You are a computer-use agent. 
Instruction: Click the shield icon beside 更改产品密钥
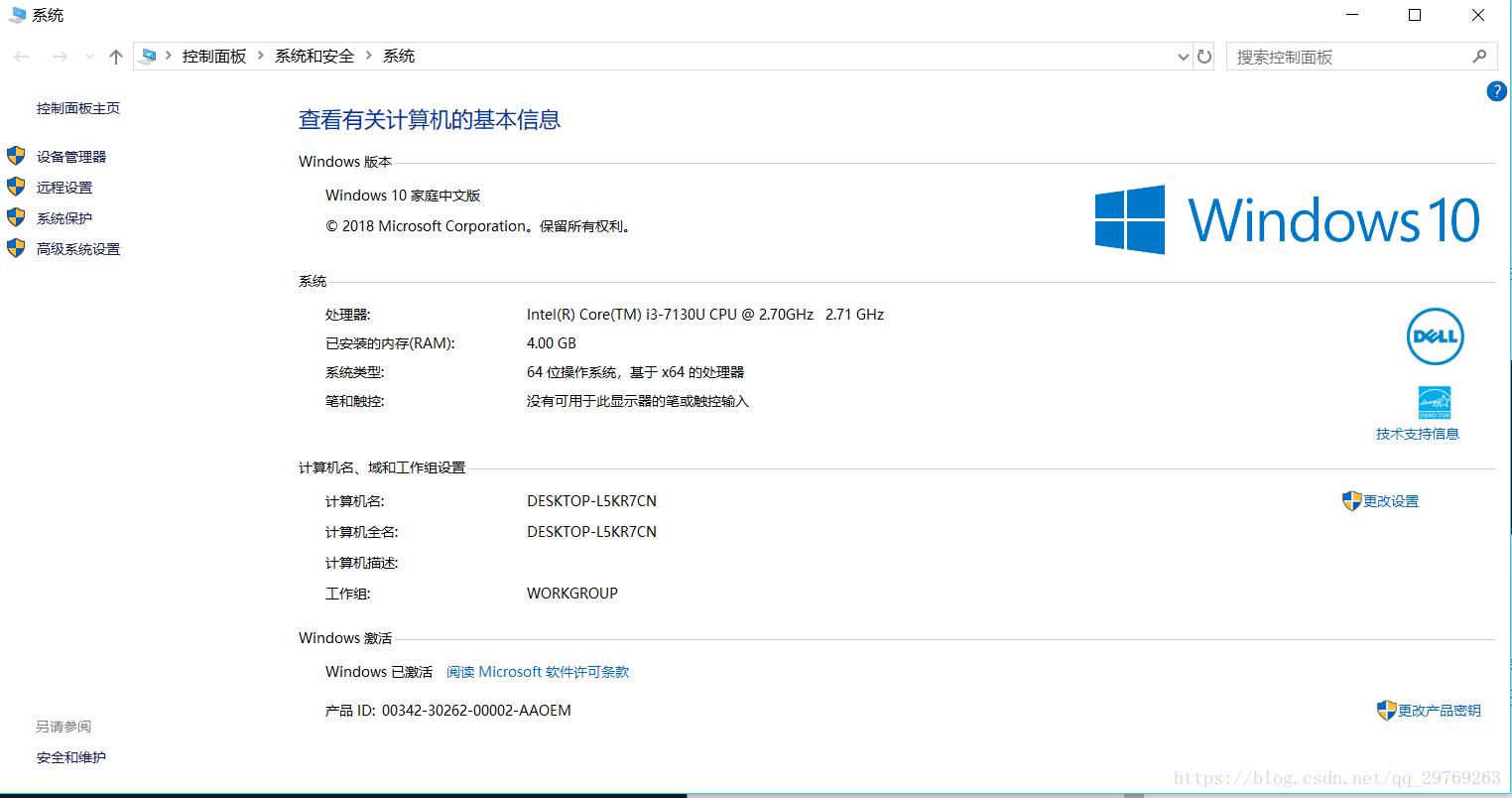pos(1385,710)
